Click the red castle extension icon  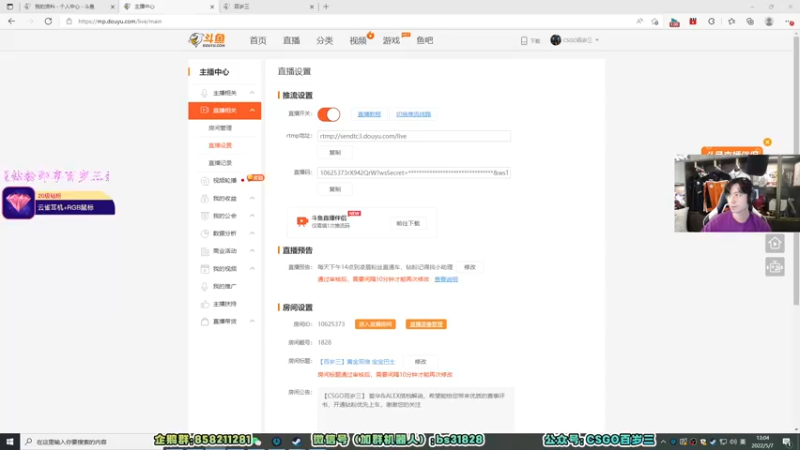pyautogui.click(x=693, y=21)
